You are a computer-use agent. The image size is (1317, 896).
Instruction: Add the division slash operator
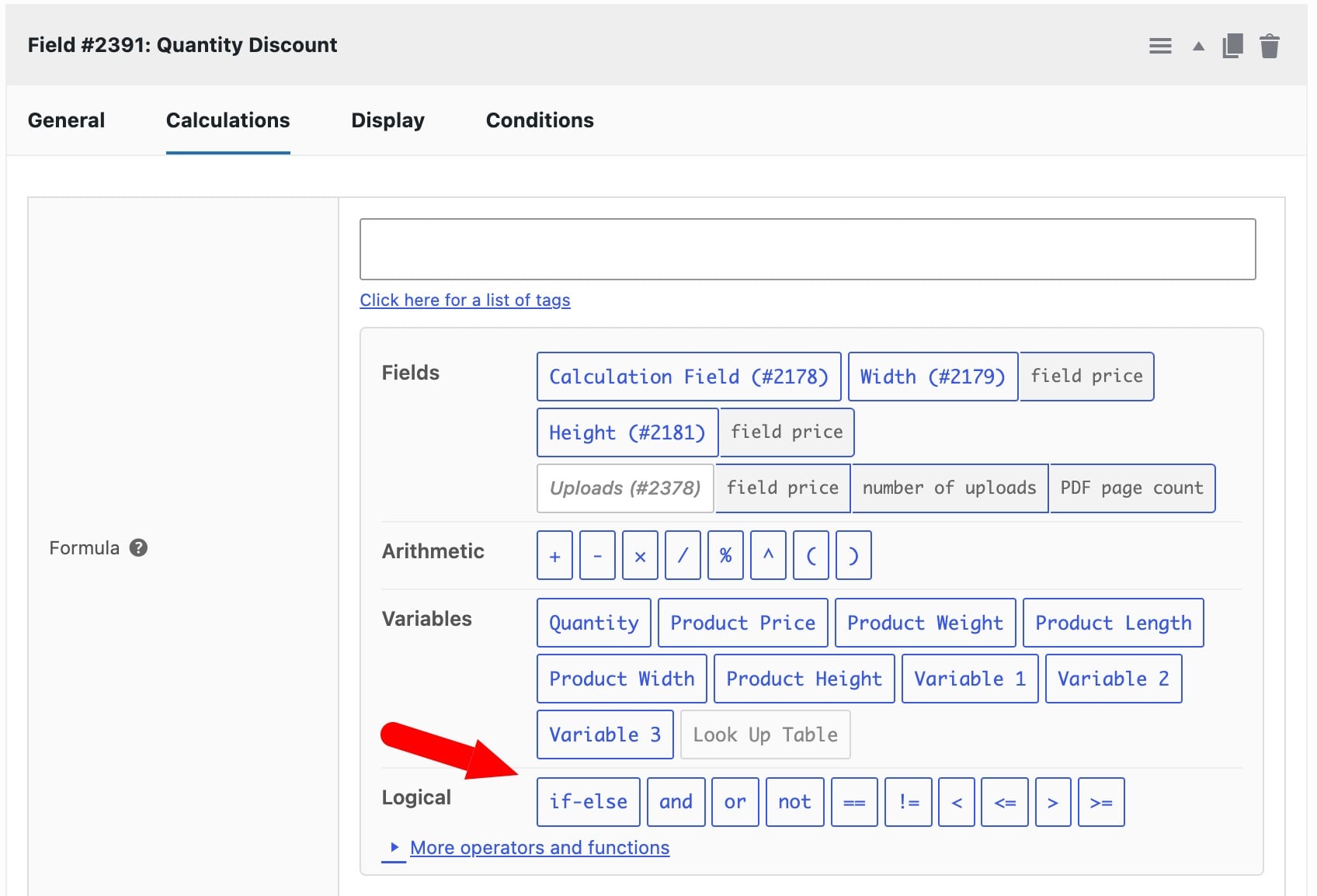coord(683,555)
